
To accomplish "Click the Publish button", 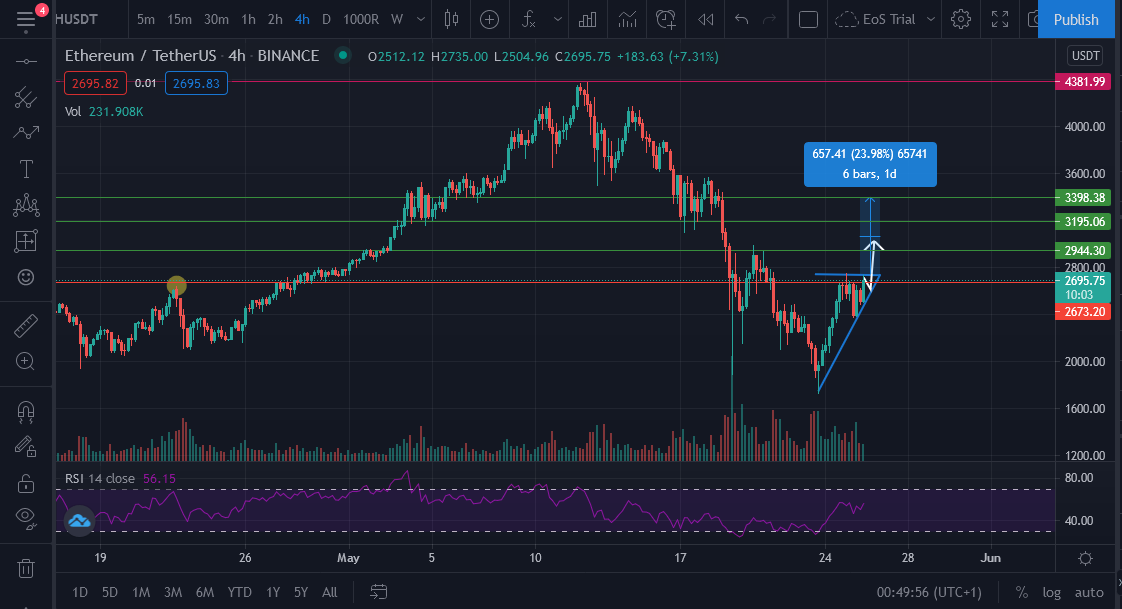I will click(1075, 19).
